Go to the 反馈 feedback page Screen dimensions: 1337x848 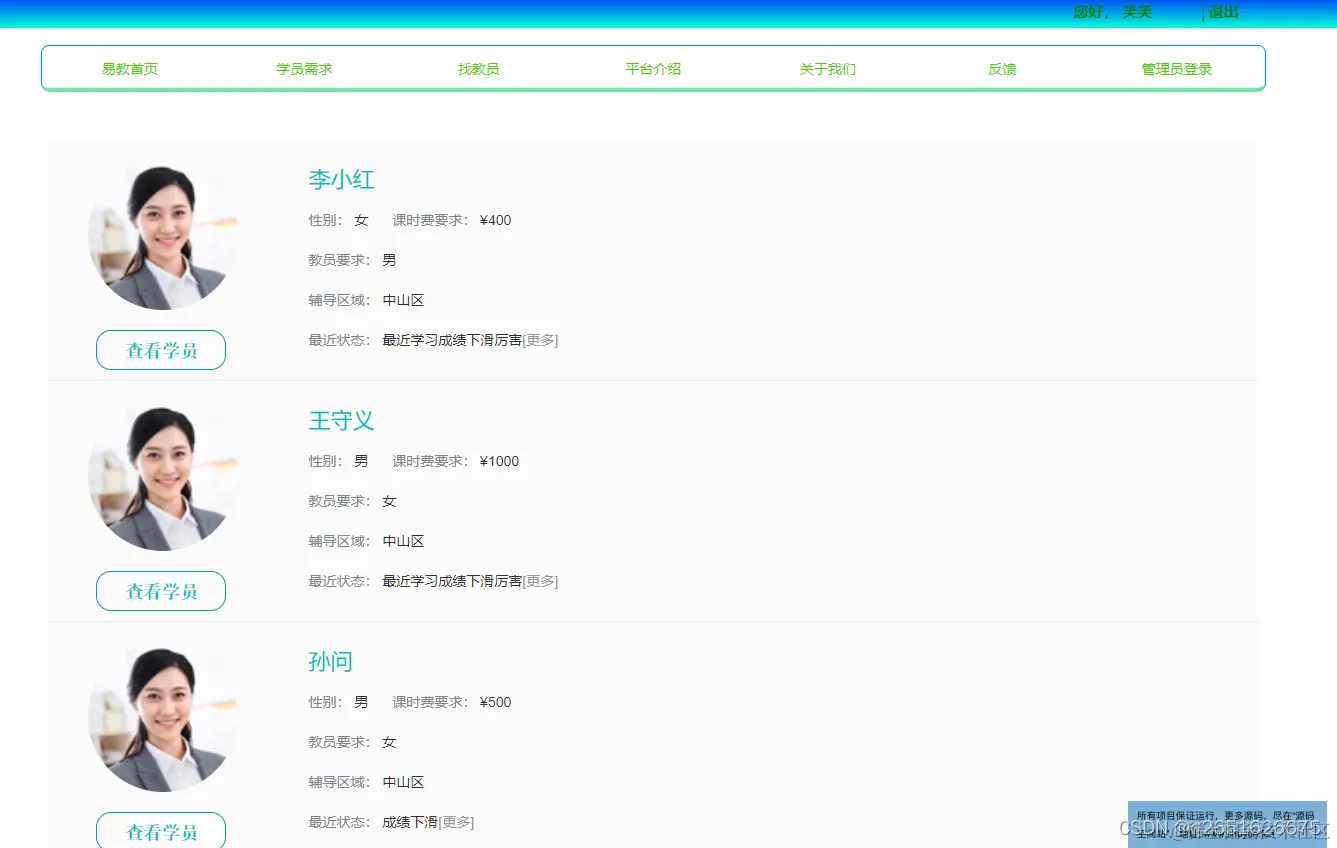(1002, 68)
